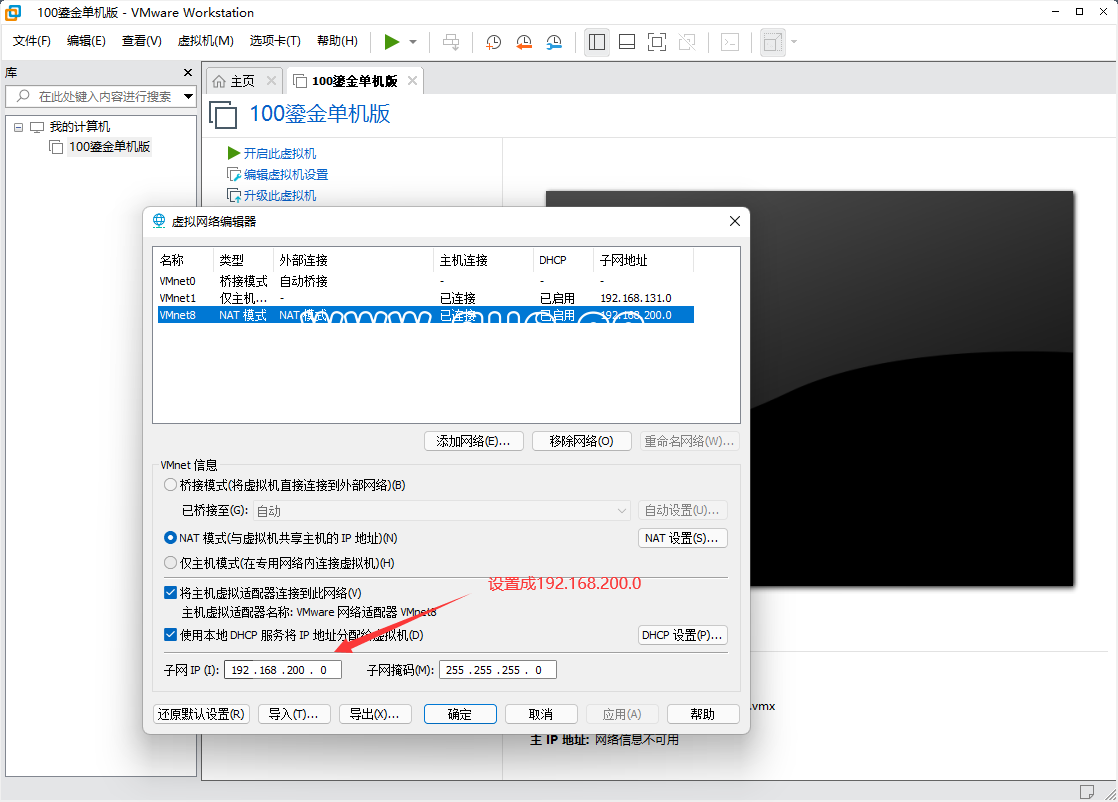Click the 取消 button
This screenshot has width=1118, height=802.
[541, 714]
